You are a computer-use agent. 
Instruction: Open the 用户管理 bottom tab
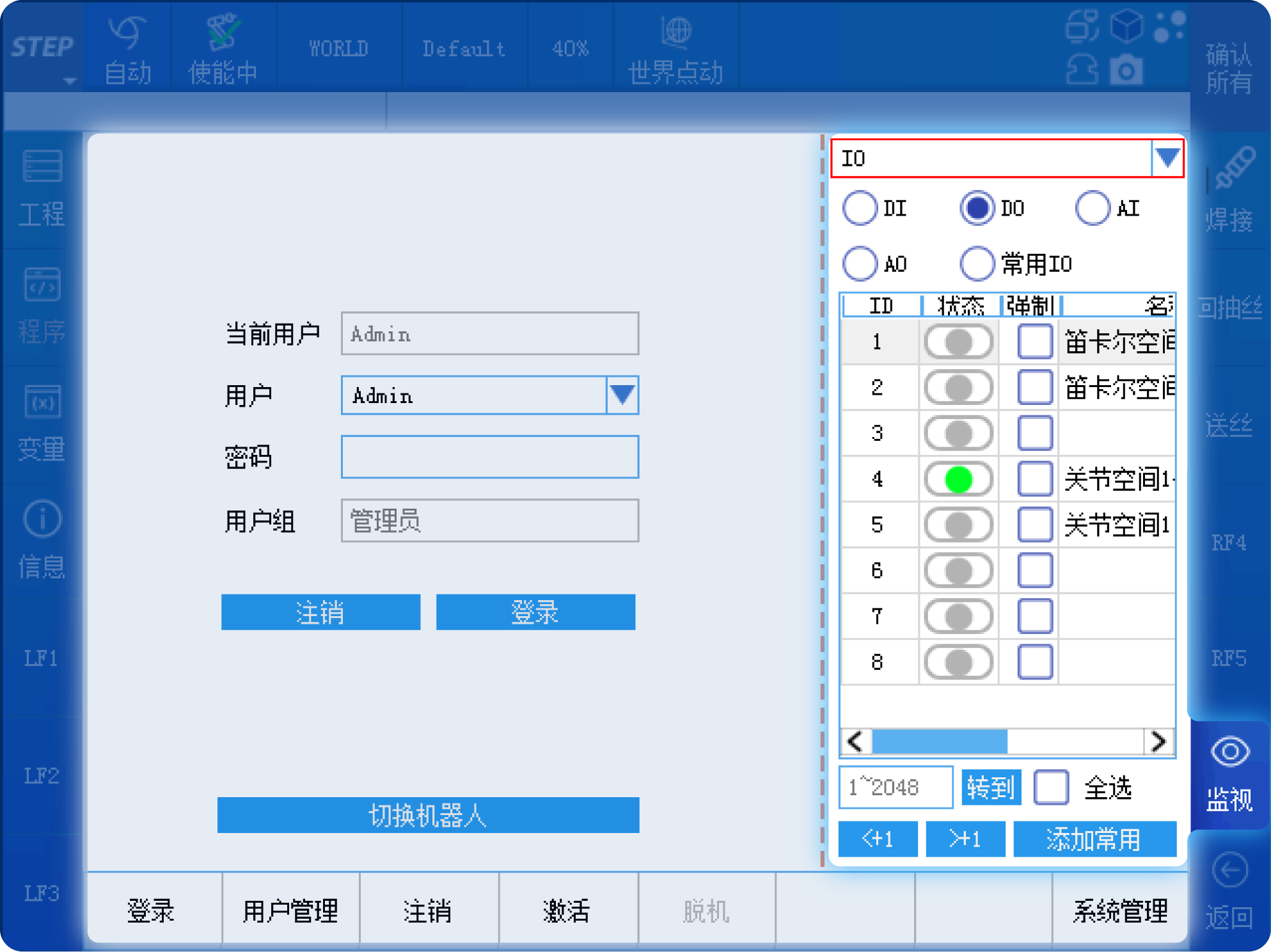pyautogui.click(x=290, y=910)
